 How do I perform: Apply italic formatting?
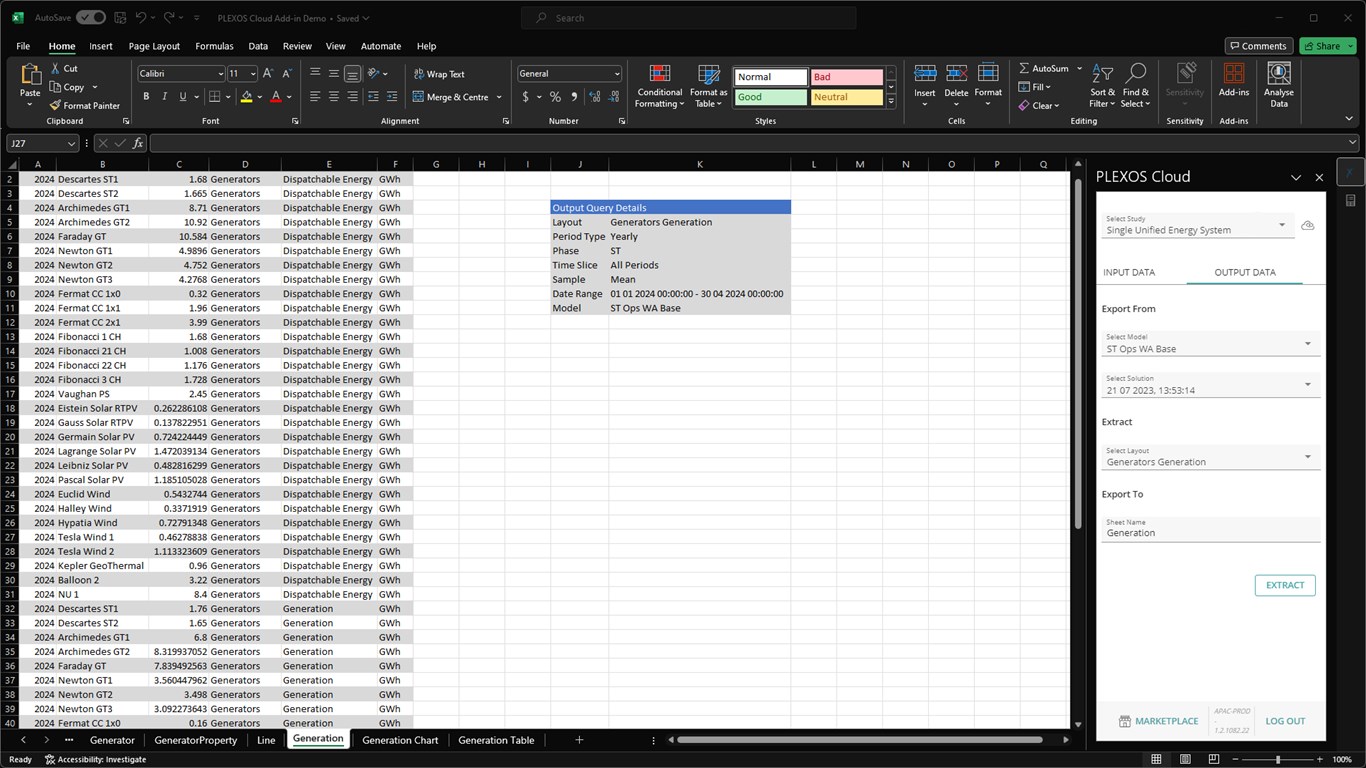coord(164,97)
